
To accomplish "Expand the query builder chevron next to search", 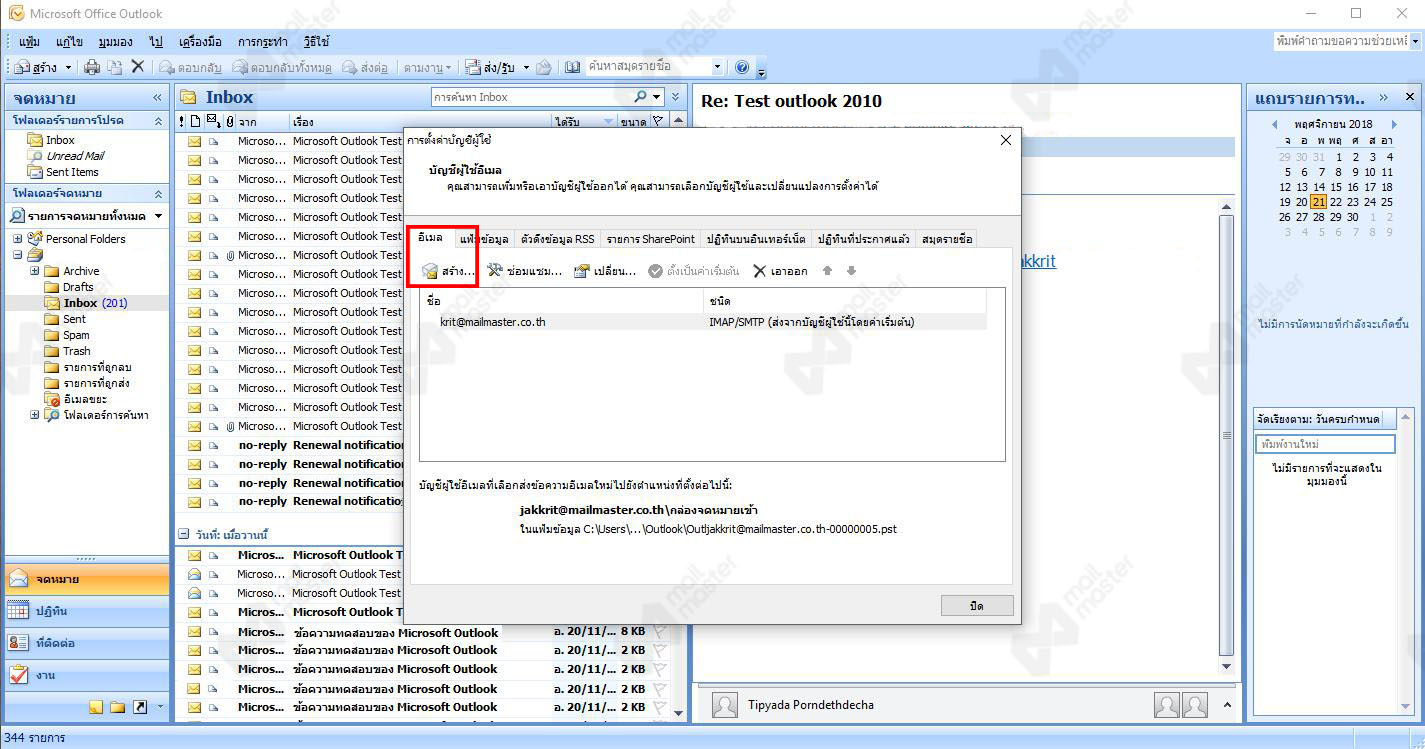I will 676,97.
